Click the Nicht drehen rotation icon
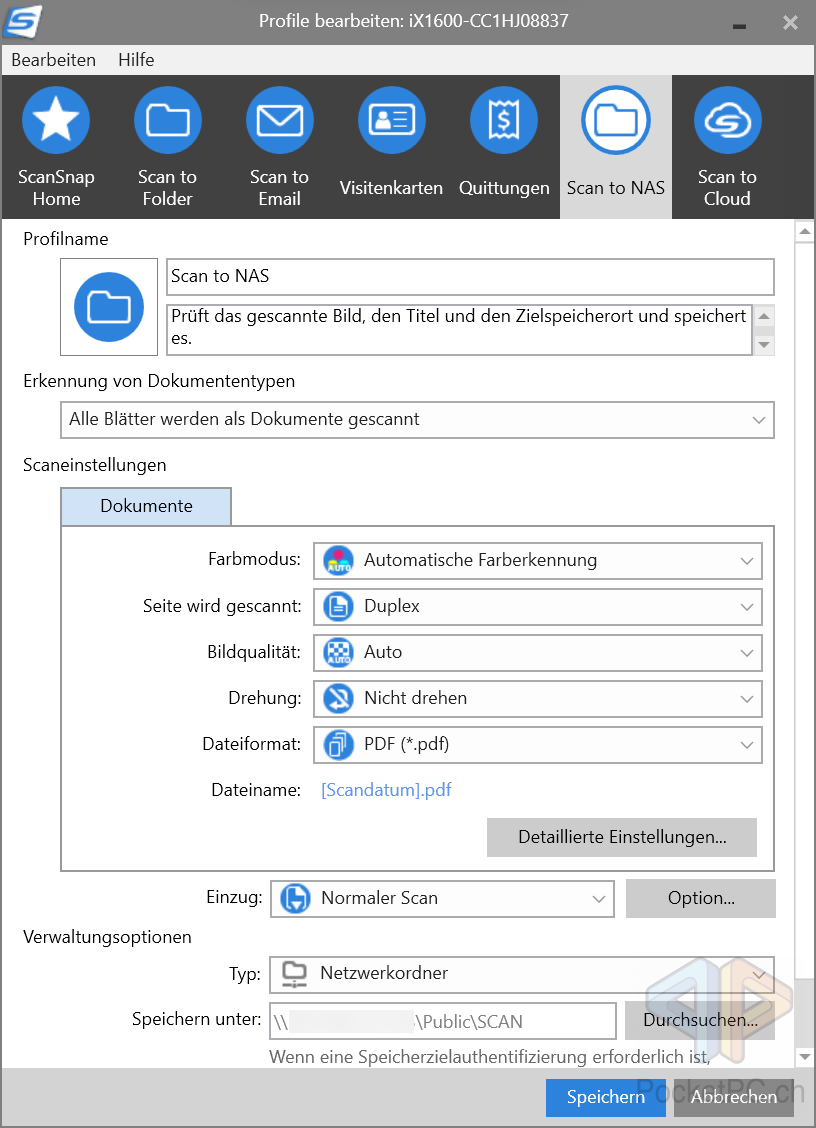 click(338, 699)
